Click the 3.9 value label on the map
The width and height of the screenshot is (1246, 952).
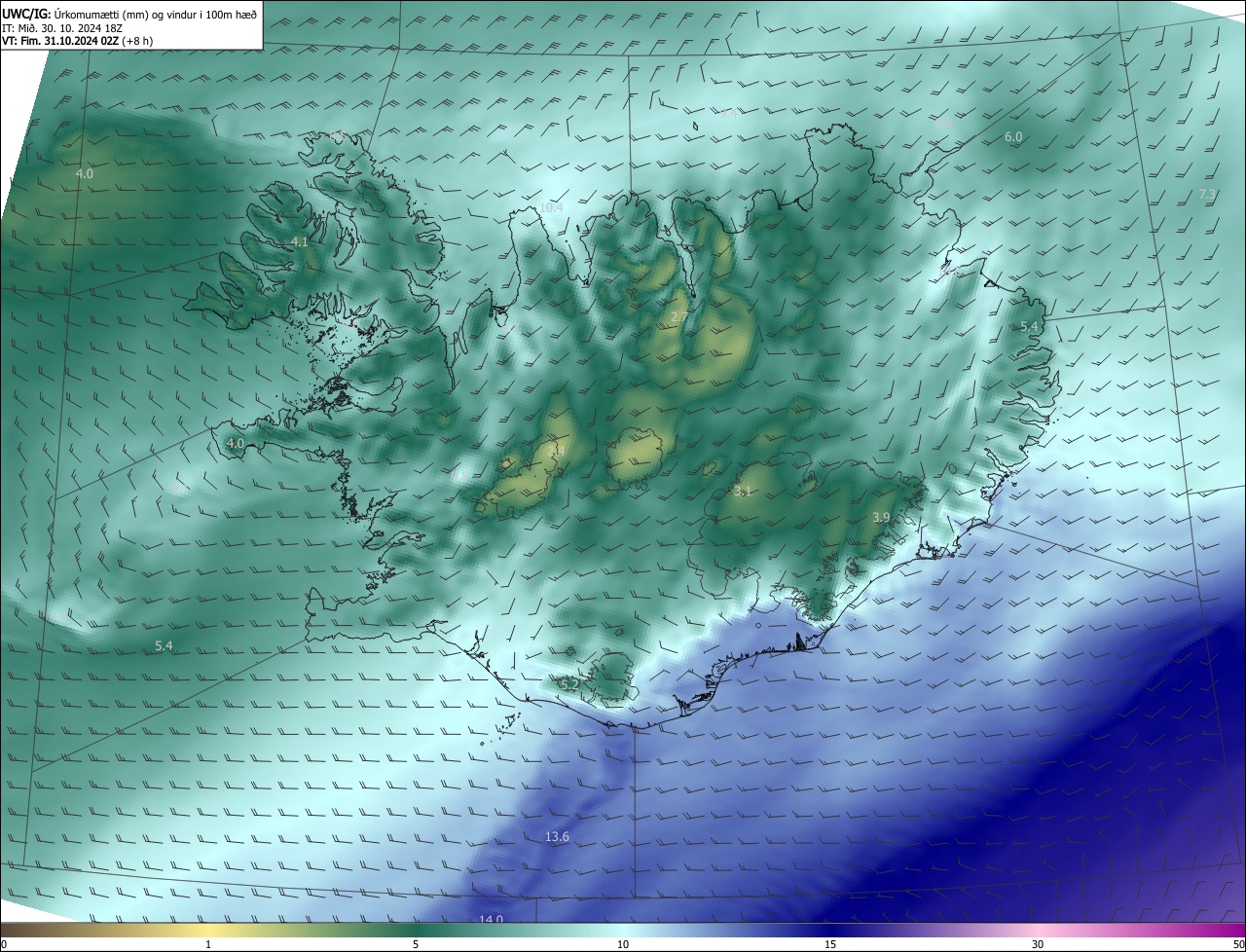(x=881, y=517)
